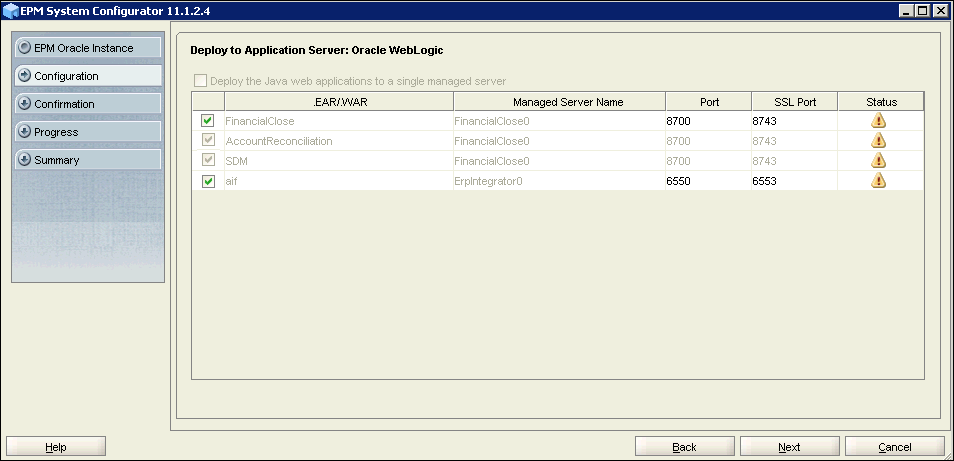
Task: Click the Summary step down-arrow icon
Action: click(24, 159)
